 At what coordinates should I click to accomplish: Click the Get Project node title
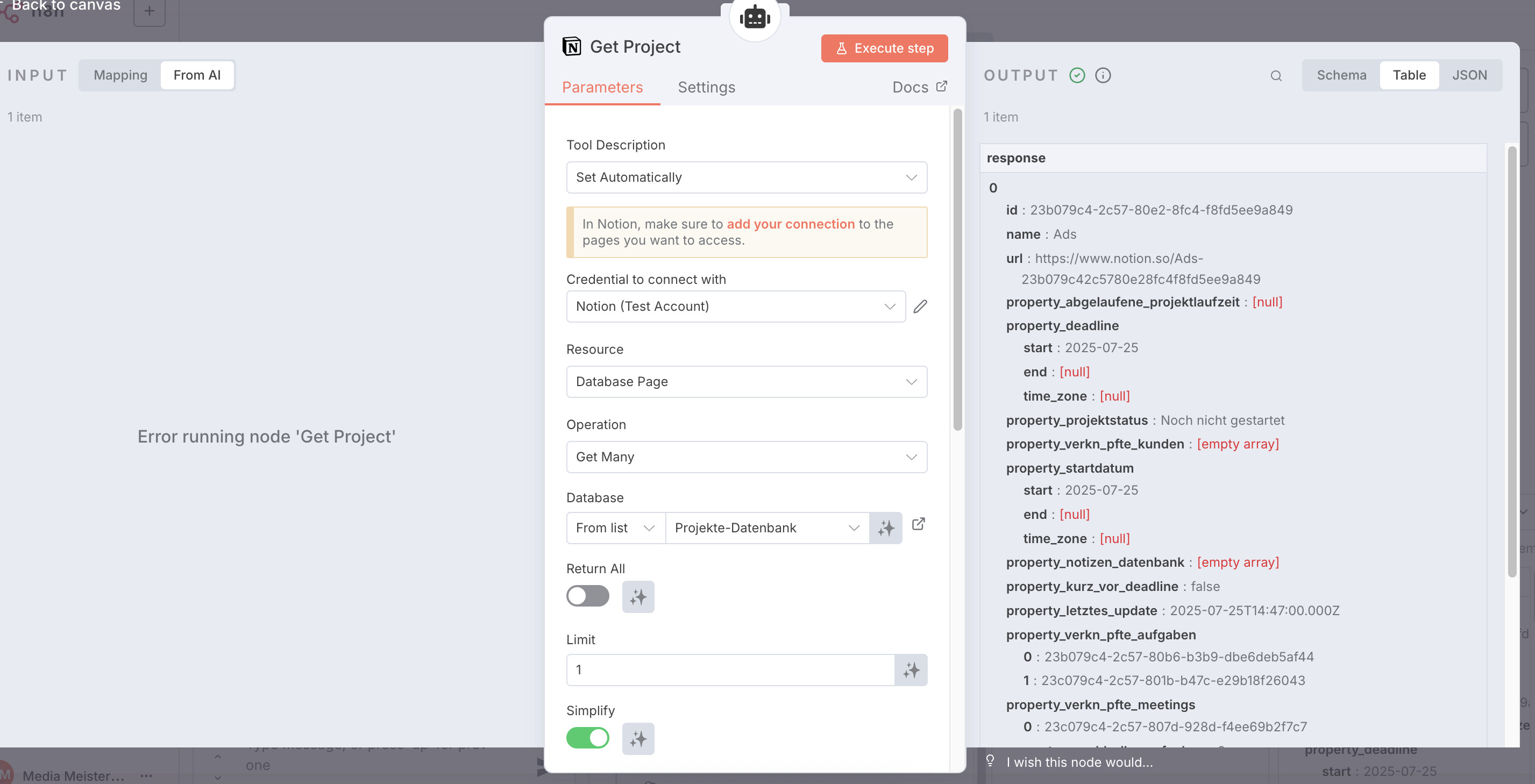[635, 46]
